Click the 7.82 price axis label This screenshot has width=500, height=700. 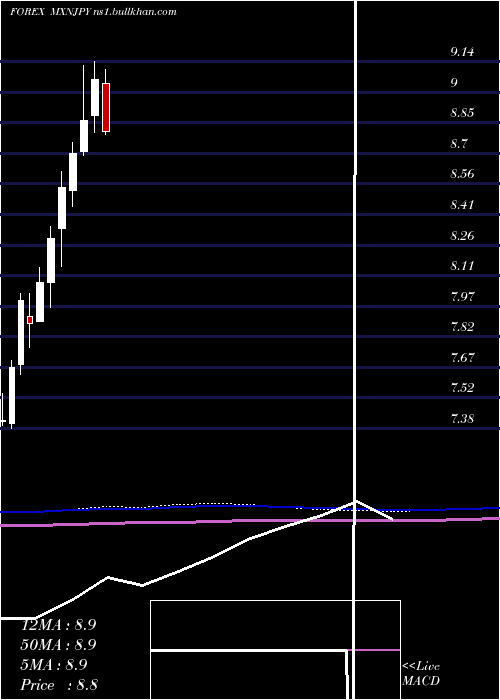(x=462, y=327)
